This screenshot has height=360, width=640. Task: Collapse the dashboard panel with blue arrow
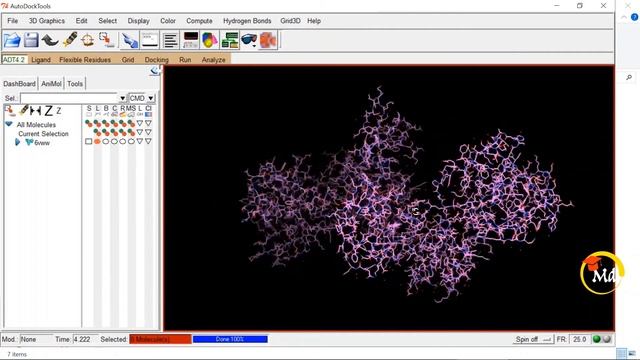(155, 71)
